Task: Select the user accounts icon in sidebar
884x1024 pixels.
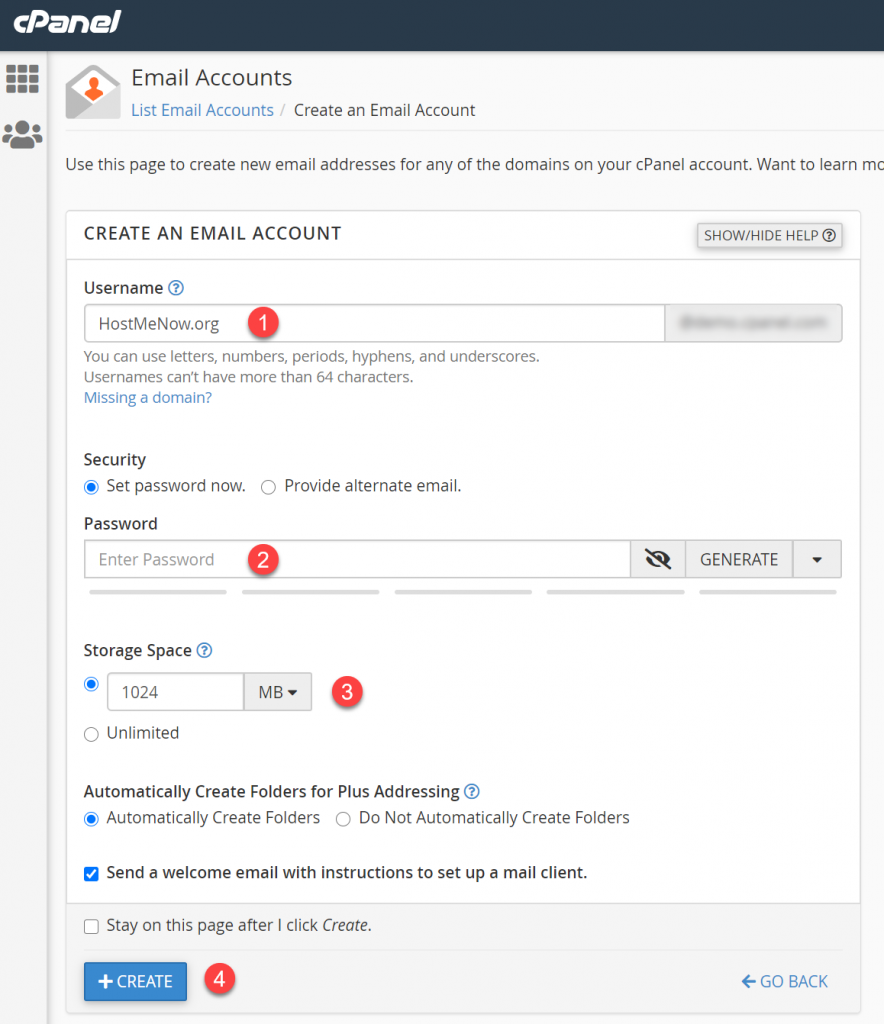Action: 22,135
